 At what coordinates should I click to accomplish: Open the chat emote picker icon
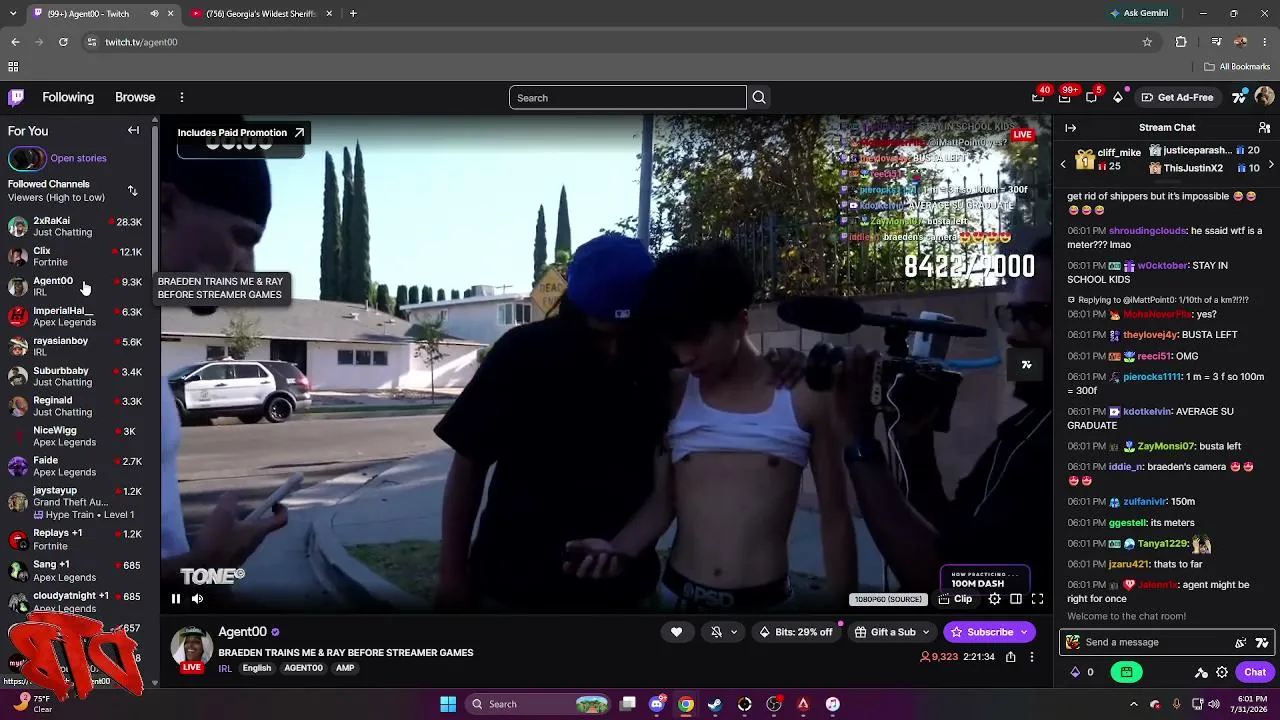coord(1241,642)
